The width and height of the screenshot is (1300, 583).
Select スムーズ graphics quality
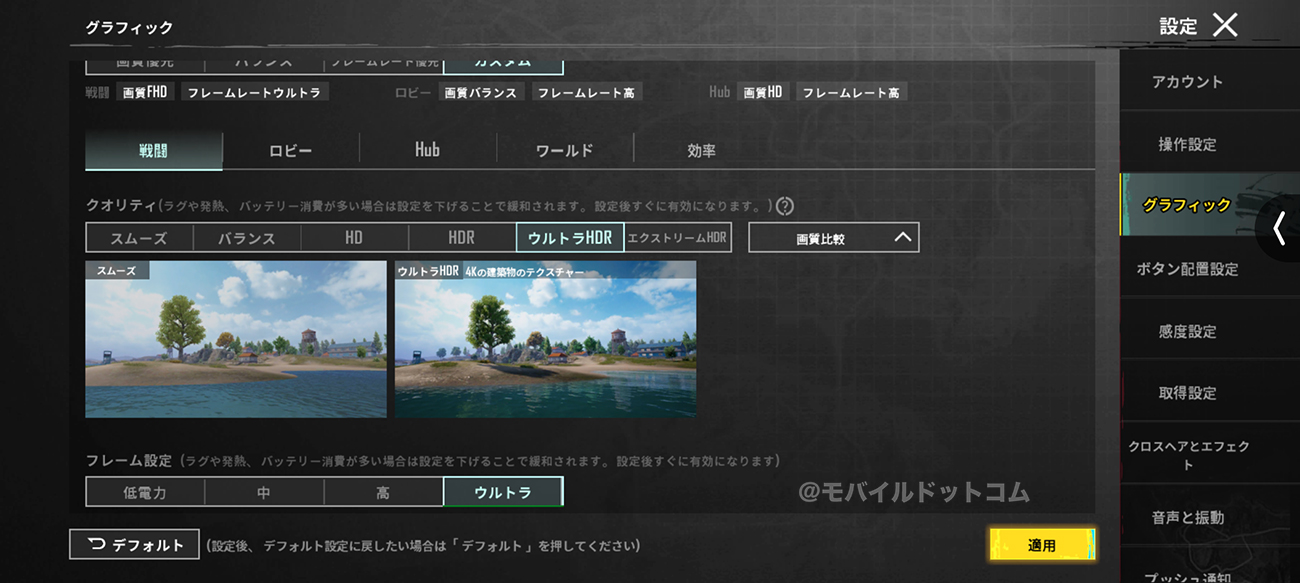click(x=139, y=238)
